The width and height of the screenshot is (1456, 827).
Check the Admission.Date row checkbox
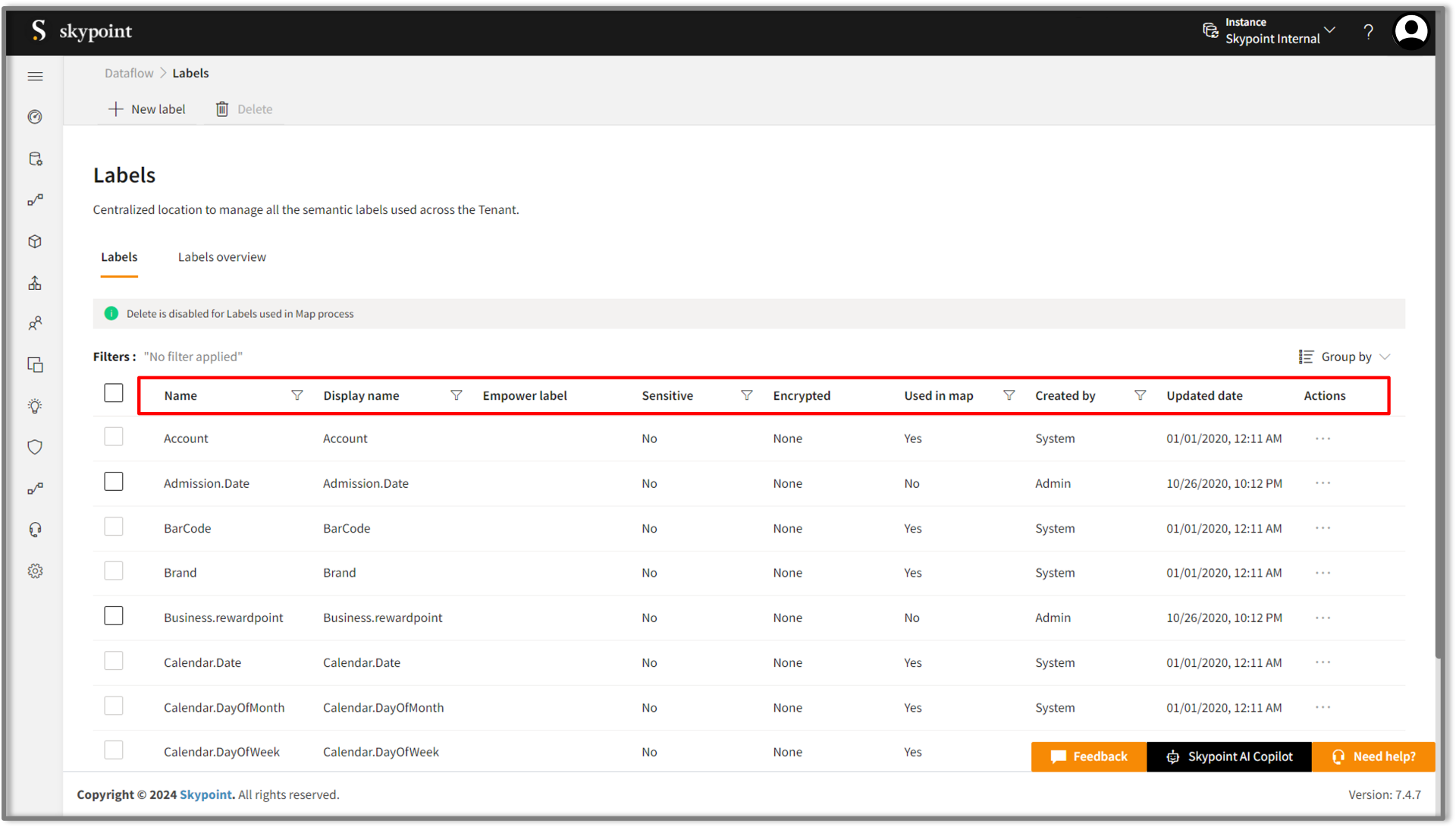point(114,482)
